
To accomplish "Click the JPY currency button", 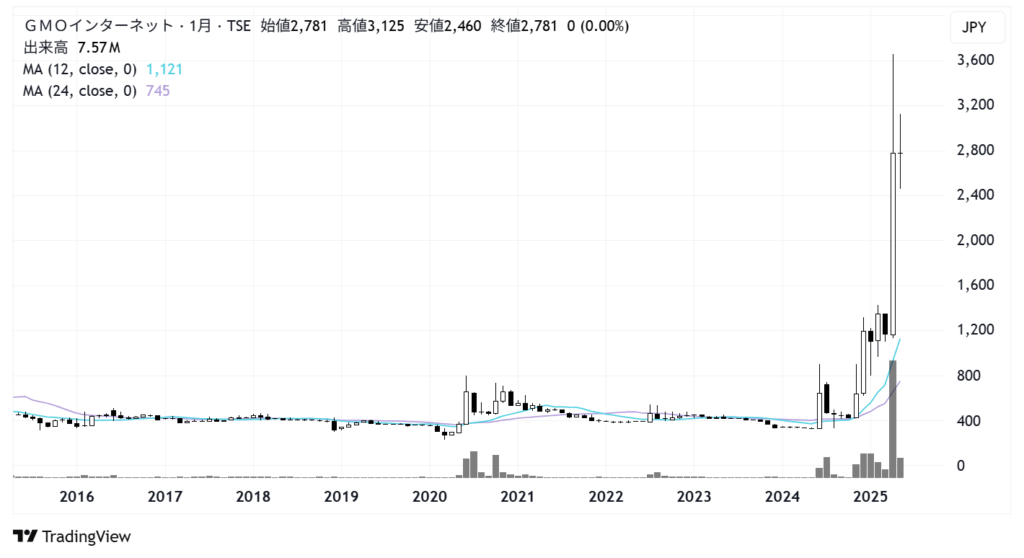I will (977, 27).
